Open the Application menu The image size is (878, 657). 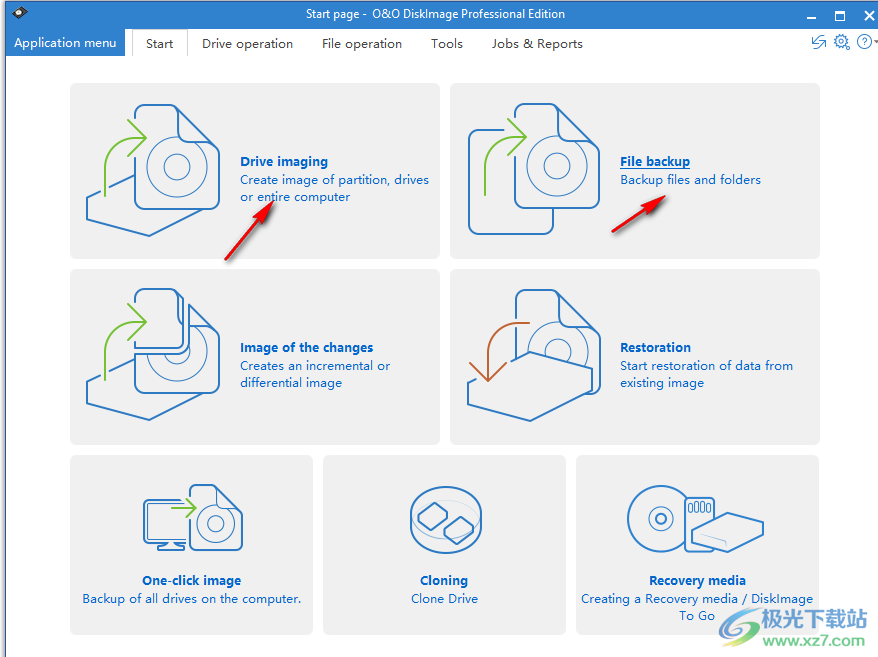pyautogui.click(x=66, y=43)
